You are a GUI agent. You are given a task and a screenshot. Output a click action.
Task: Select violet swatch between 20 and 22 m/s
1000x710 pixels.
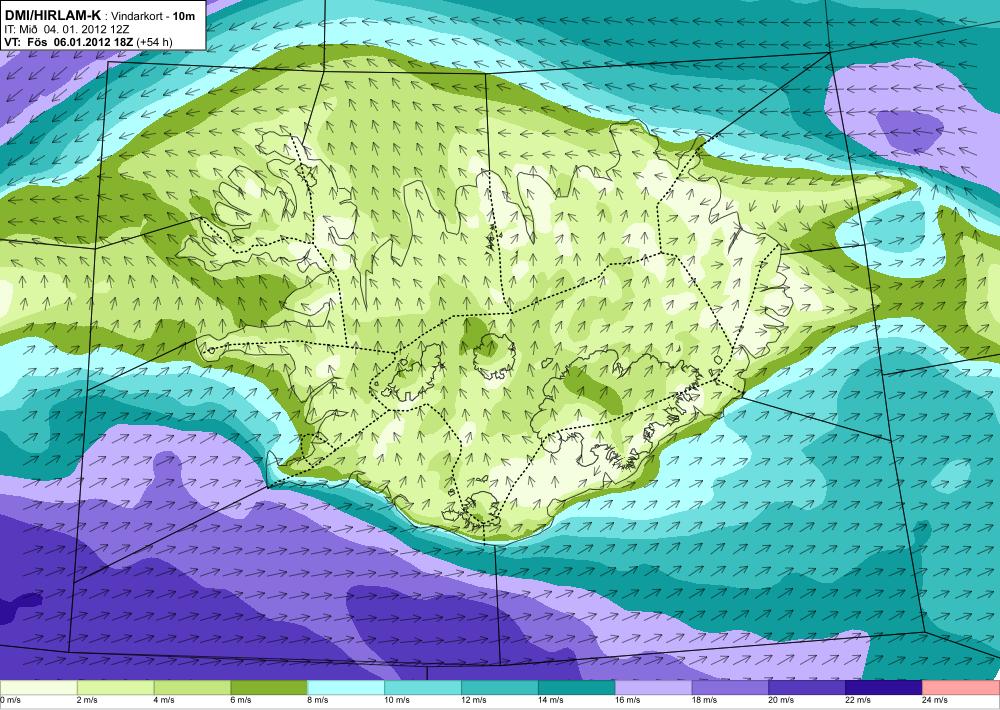[x=807, y=687]
